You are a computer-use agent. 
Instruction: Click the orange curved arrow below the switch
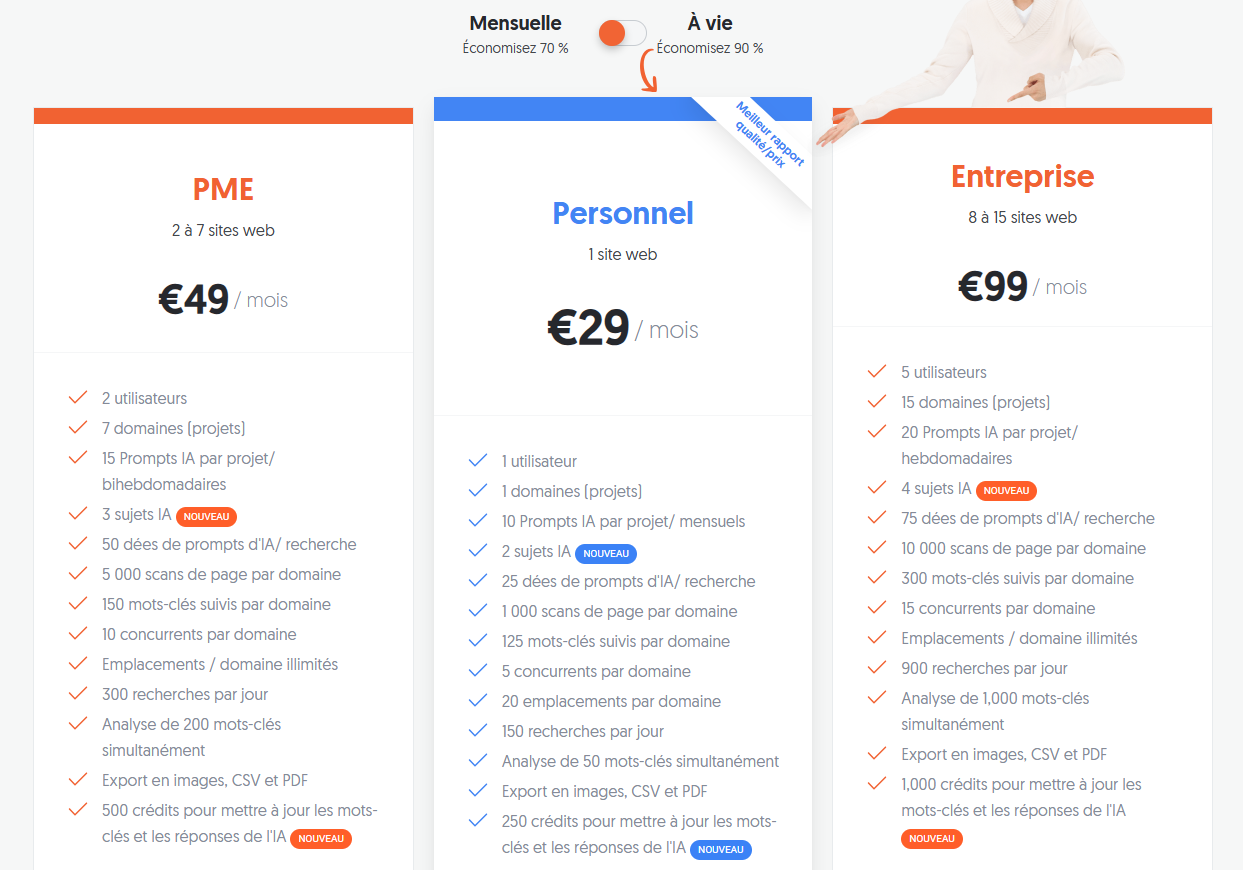[x=648, y=72]
